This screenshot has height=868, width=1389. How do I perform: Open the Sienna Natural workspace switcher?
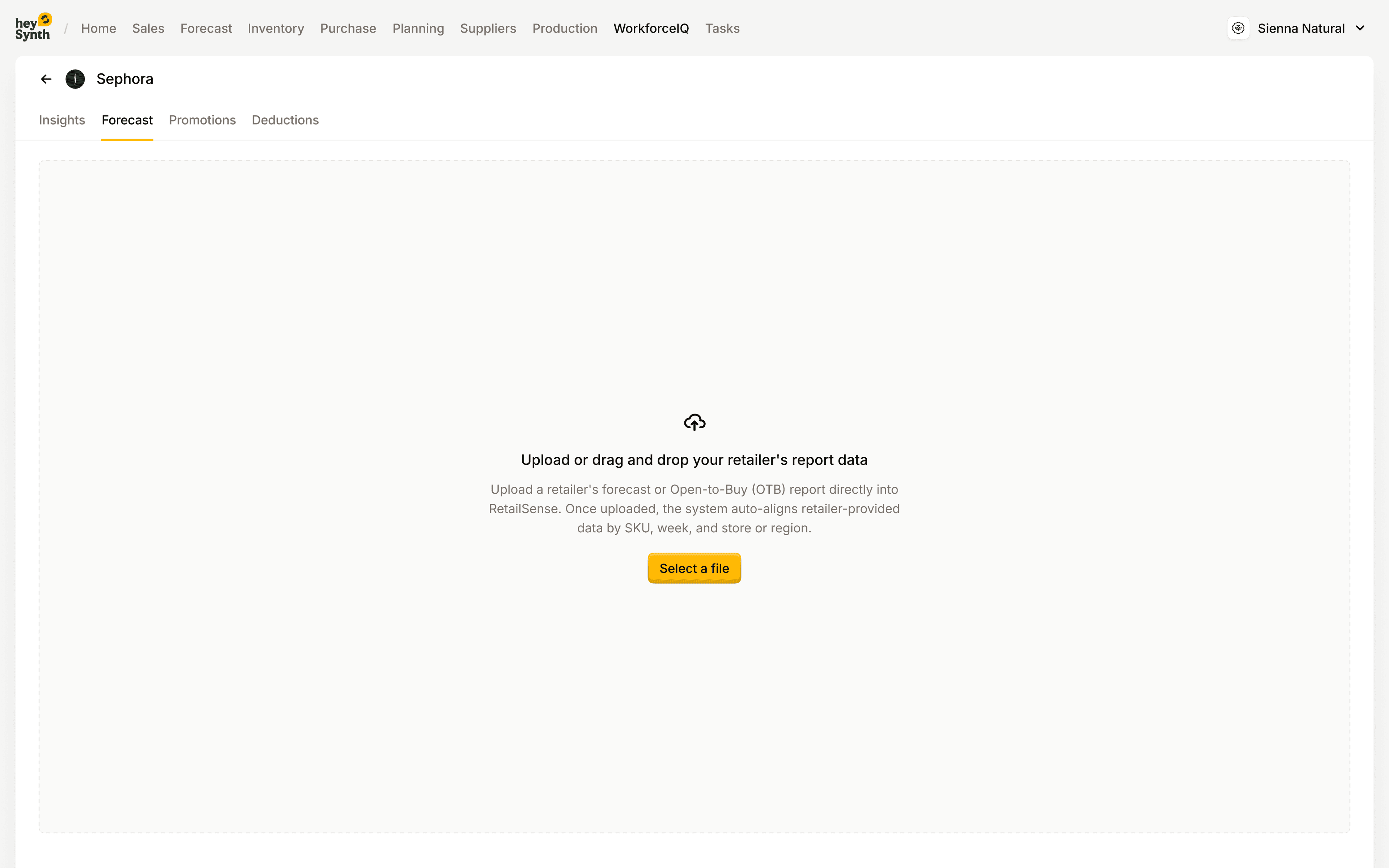pos(1301,28)
